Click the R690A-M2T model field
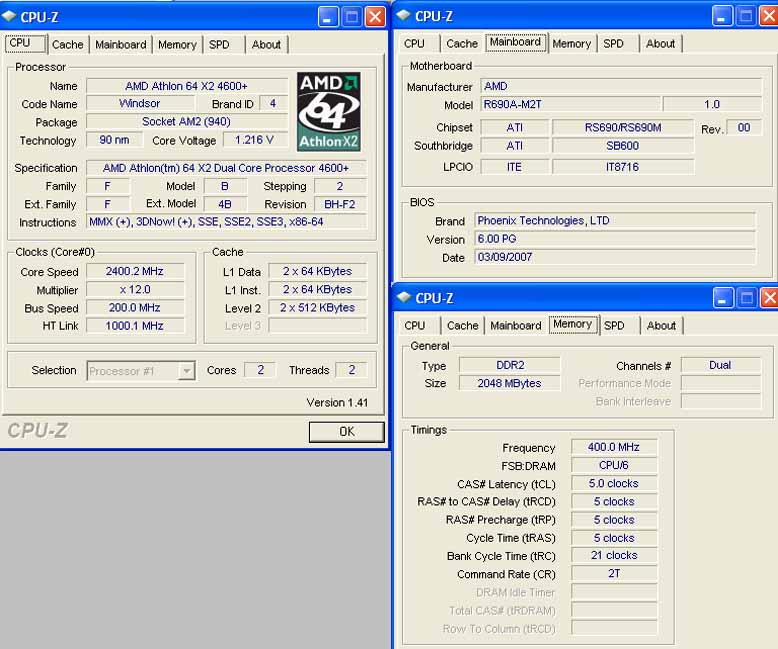The width and height of the screenshot is (778, 649). (x=571, y=104)
